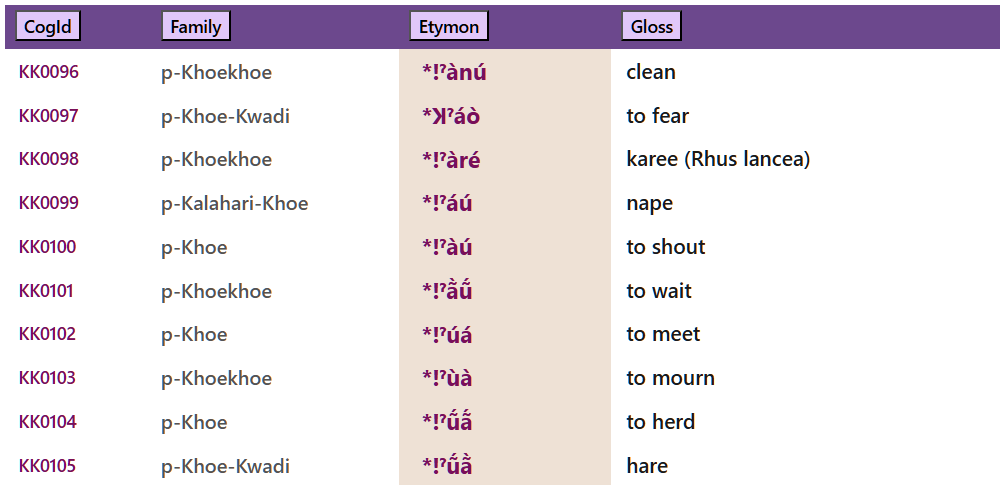Open cognate link KK0103
Image resolution: width=1002 pixels, height=485 pixels.
coord(48,378)
